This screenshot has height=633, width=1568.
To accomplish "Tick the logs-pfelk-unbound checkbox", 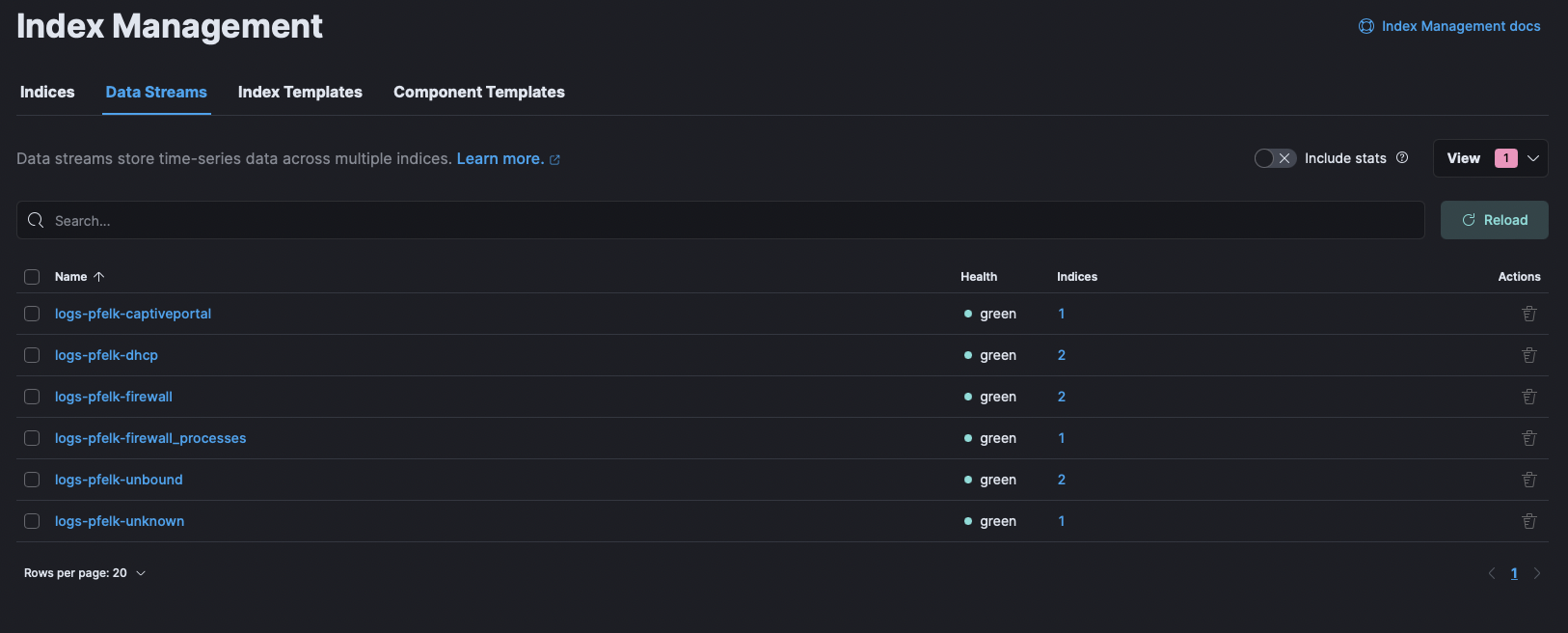I will click(x=32, y=480).
